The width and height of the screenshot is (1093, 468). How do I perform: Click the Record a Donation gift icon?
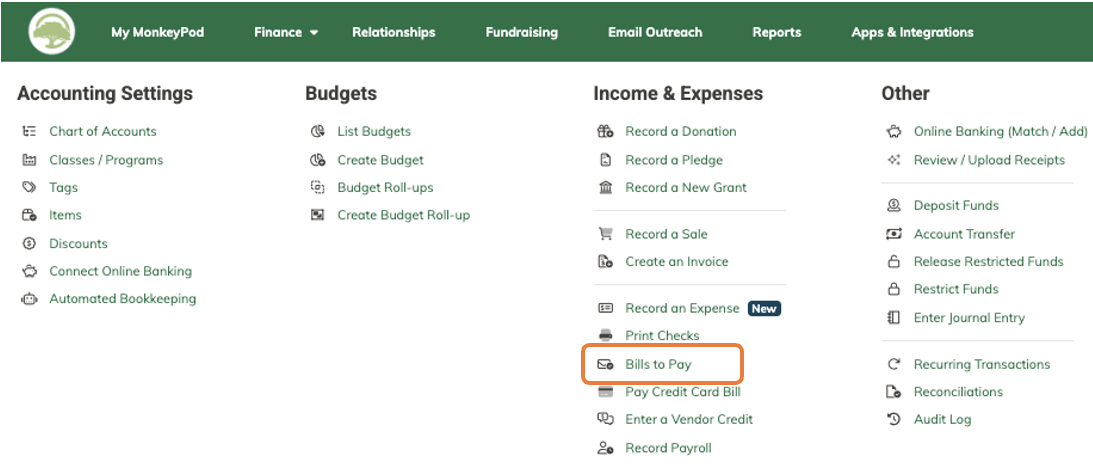point(605,131)
